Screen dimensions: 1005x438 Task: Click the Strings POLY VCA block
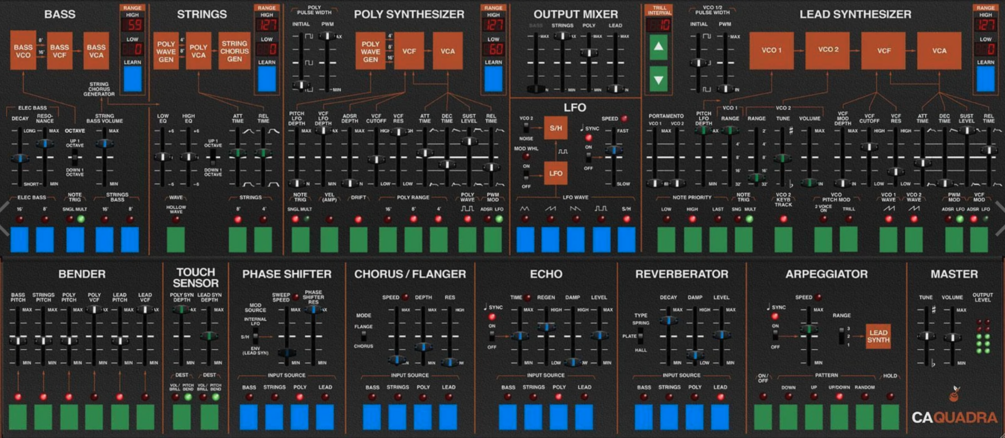[199, 51]
